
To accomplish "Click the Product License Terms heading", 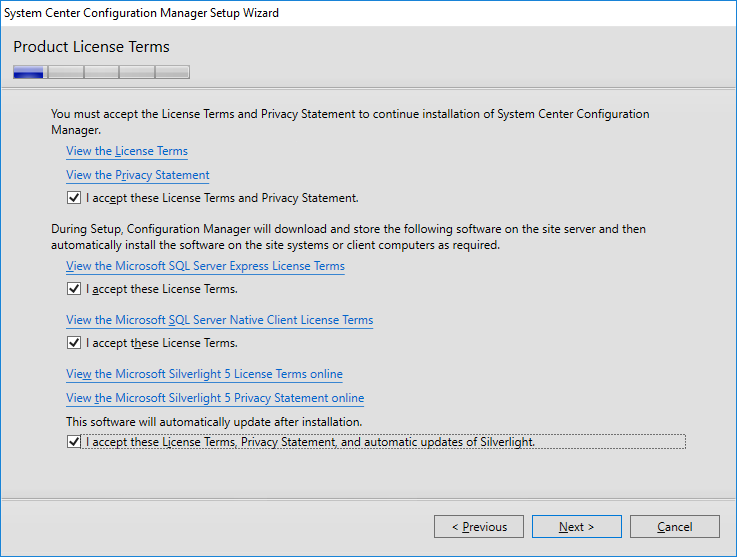I will pos(91,47).
